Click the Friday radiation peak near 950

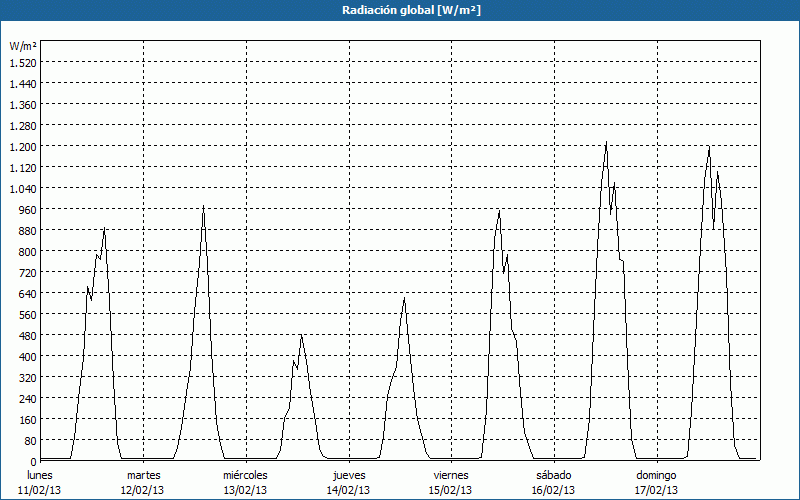[499, 211]
